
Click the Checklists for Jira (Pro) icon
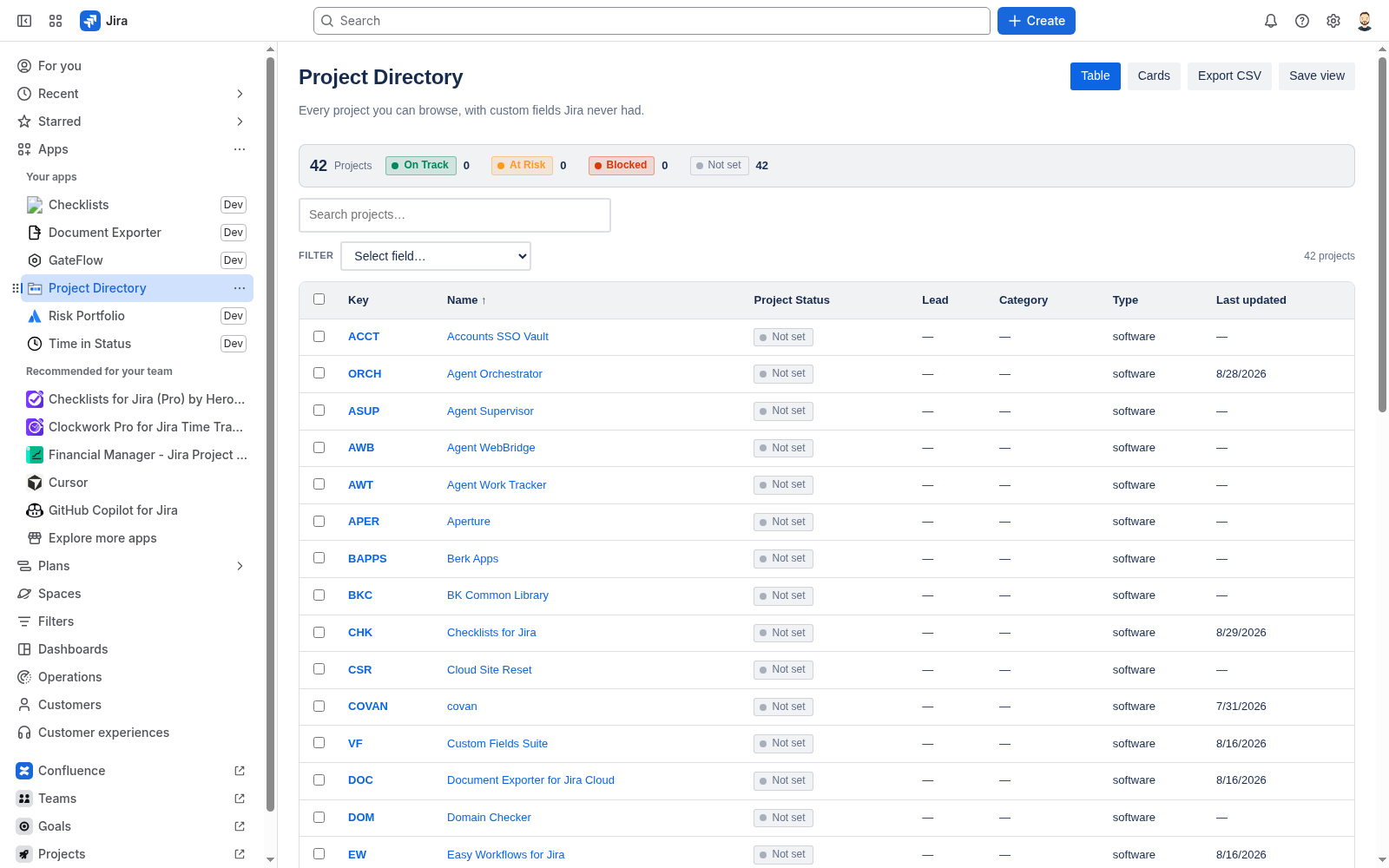(x=35, y=399)
